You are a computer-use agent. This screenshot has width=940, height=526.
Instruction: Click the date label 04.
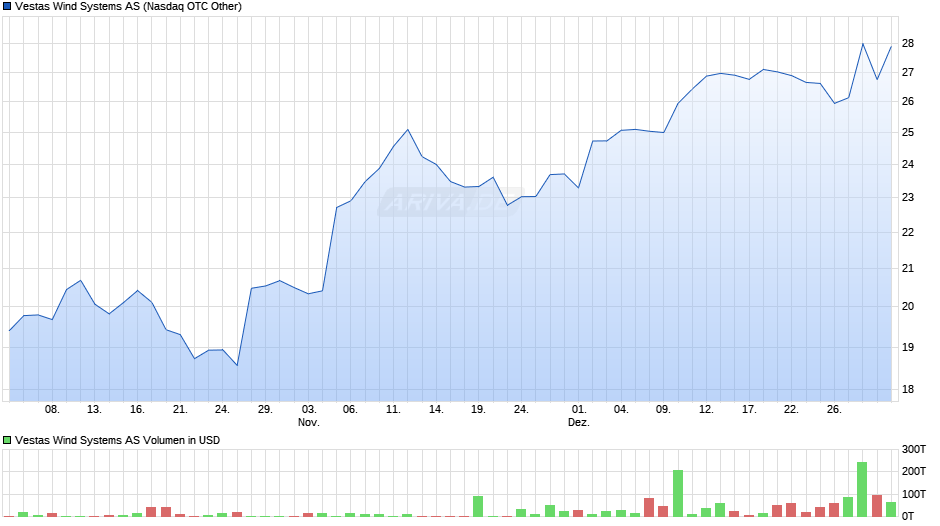coord(621,409)
